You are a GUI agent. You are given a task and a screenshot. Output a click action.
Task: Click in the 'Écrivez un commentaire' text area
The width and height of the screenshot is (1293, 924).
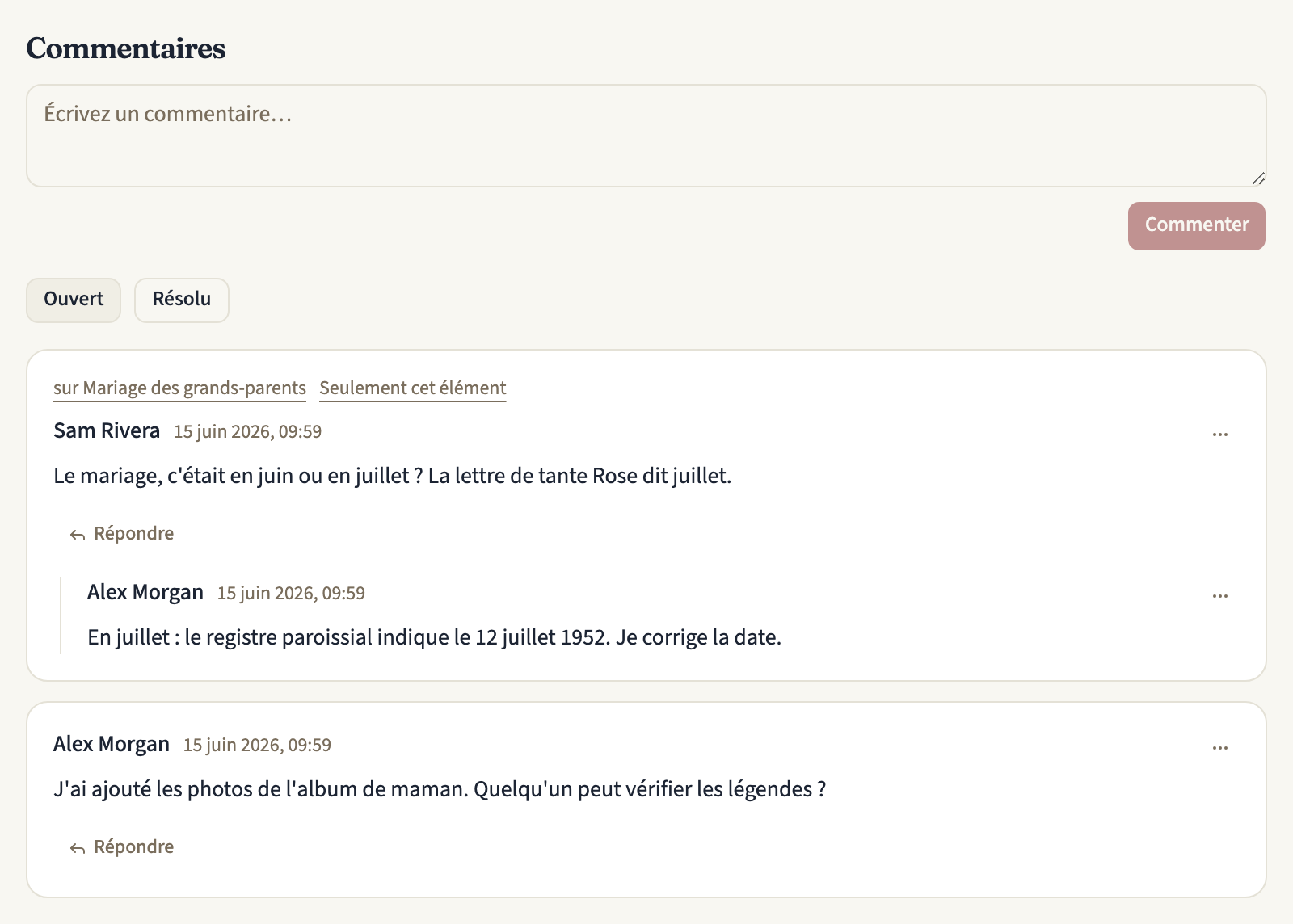[x=646, y=136]
